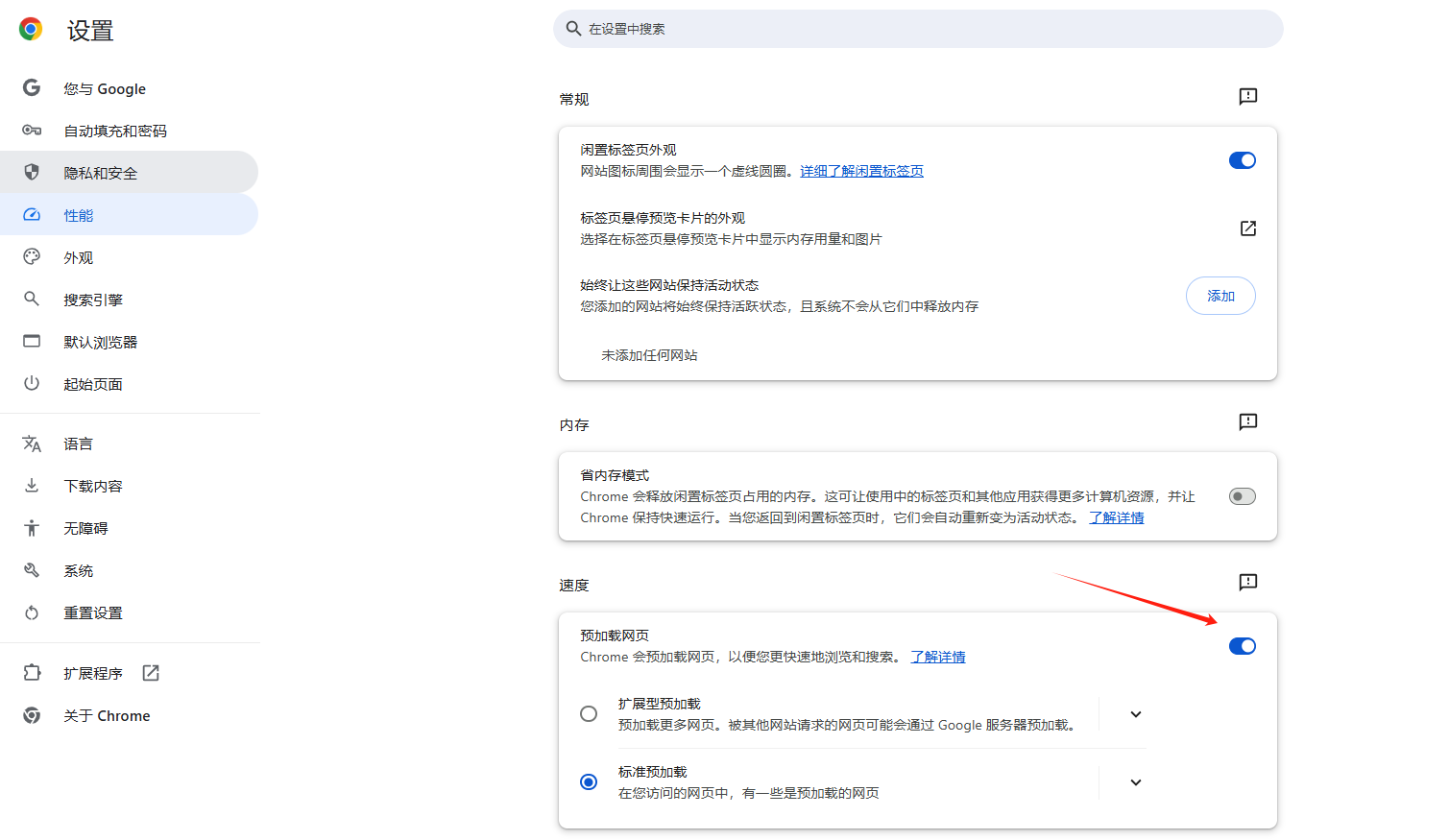The image size is (1449, 840).
Task: Open 您与 Google settings page
Action: (129, 88)
